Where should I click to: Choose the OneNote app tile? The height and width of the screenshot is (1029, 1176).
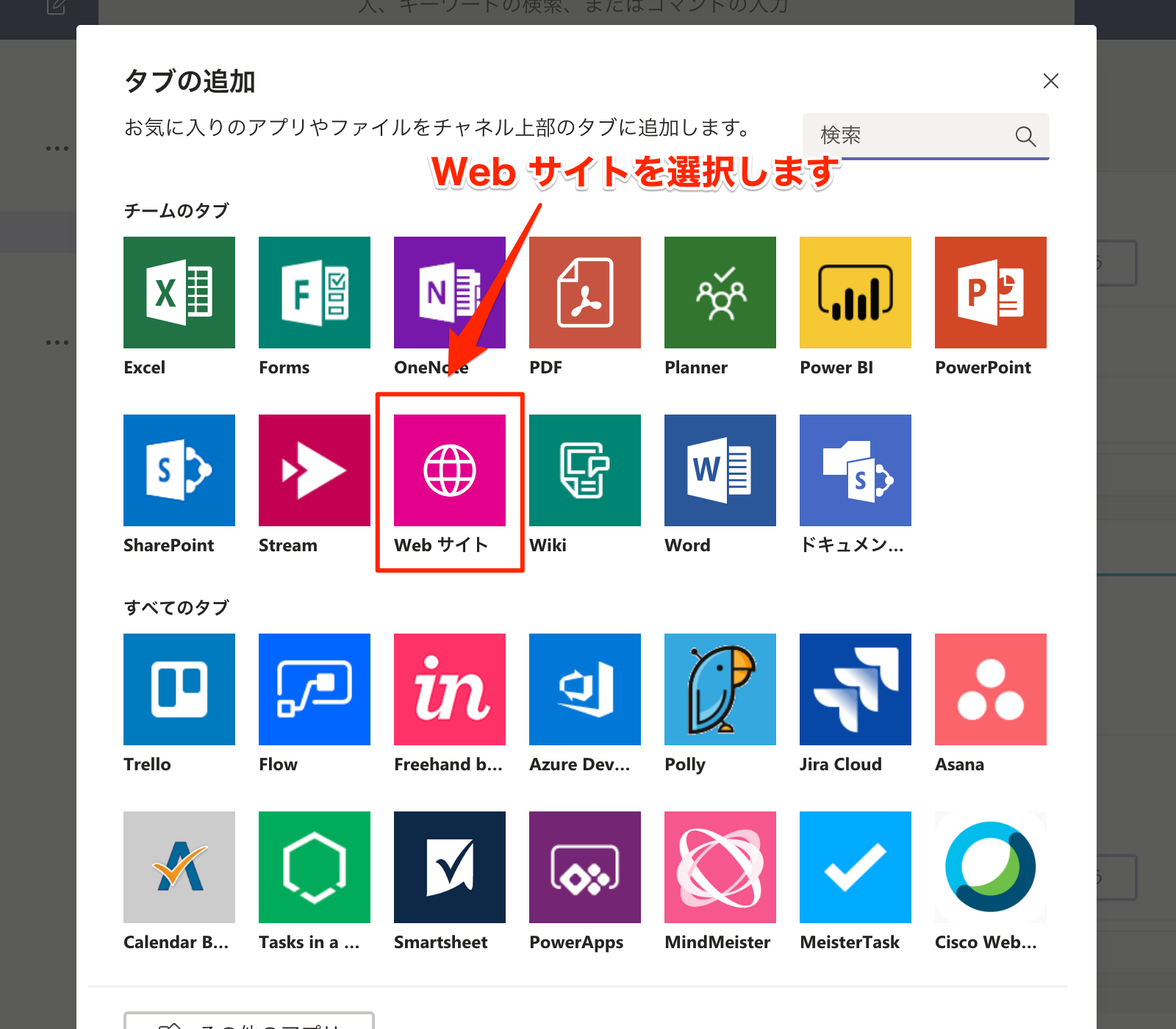pos(450,293)
